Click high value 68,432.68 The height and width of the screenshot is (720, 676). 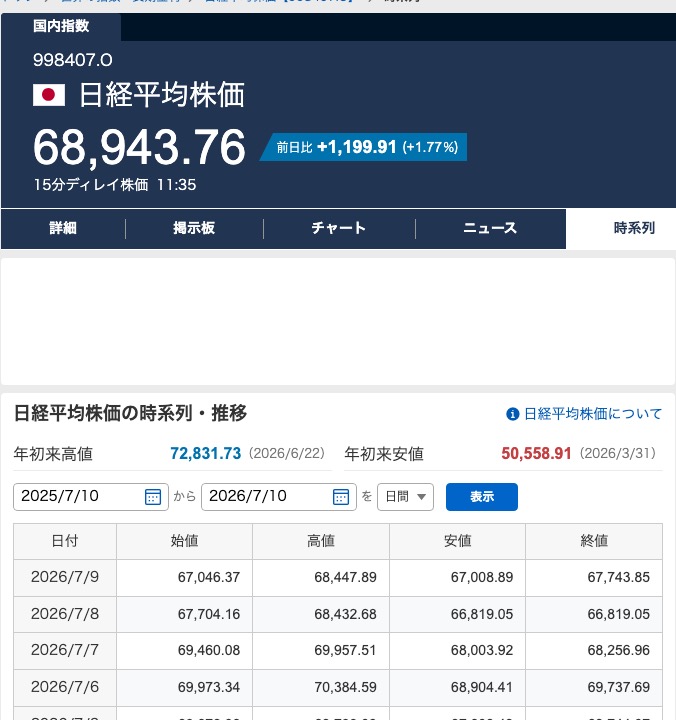point(345,614)
